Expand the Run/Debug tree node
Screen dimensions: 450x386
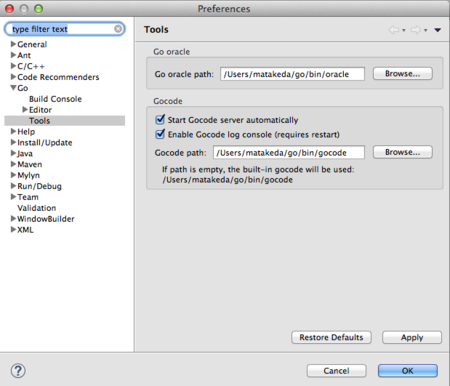point(13,186)
